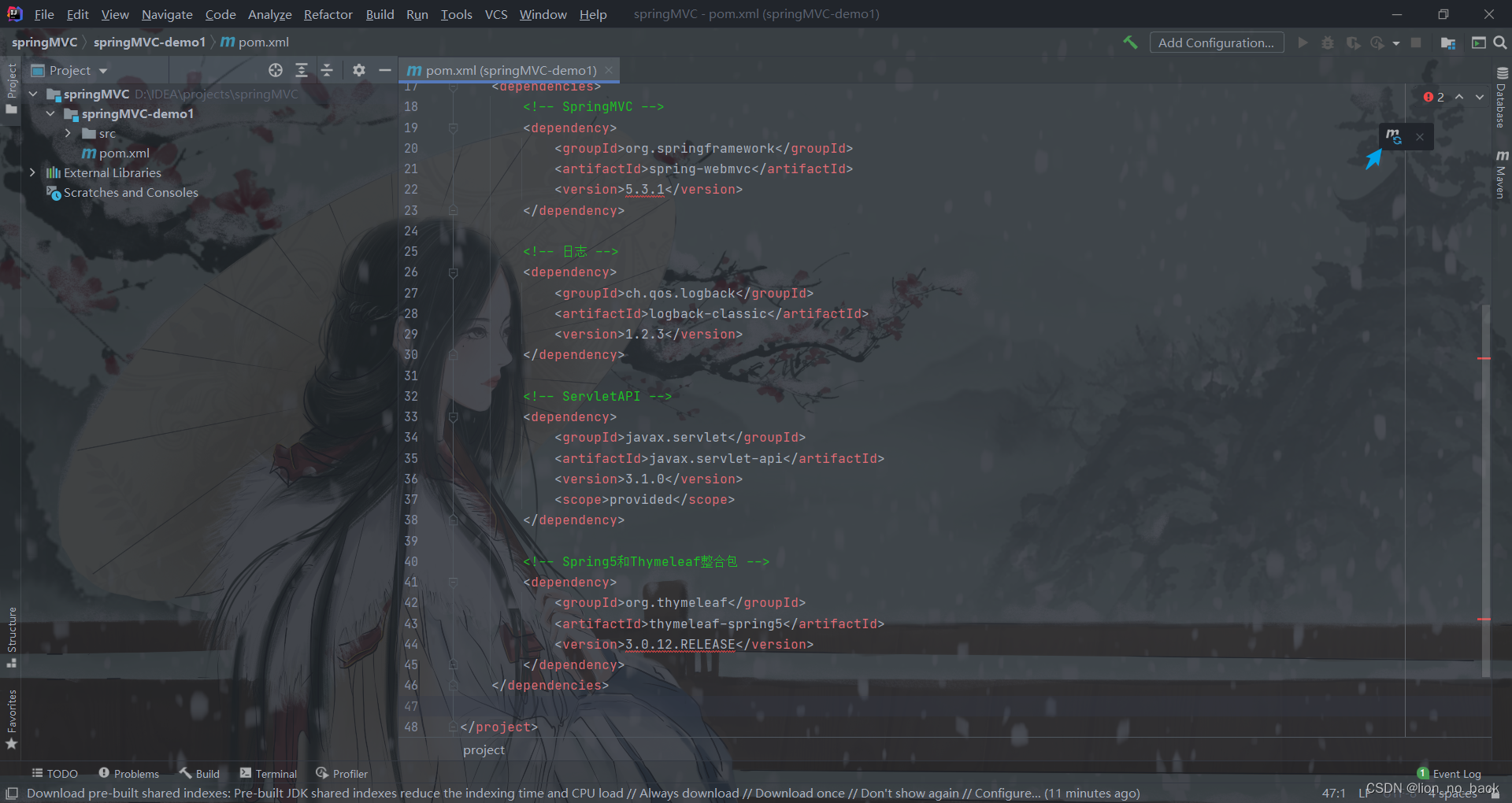Click the Always download link
This screenshot has height=803, width=1512.
[x=689, y=793]
